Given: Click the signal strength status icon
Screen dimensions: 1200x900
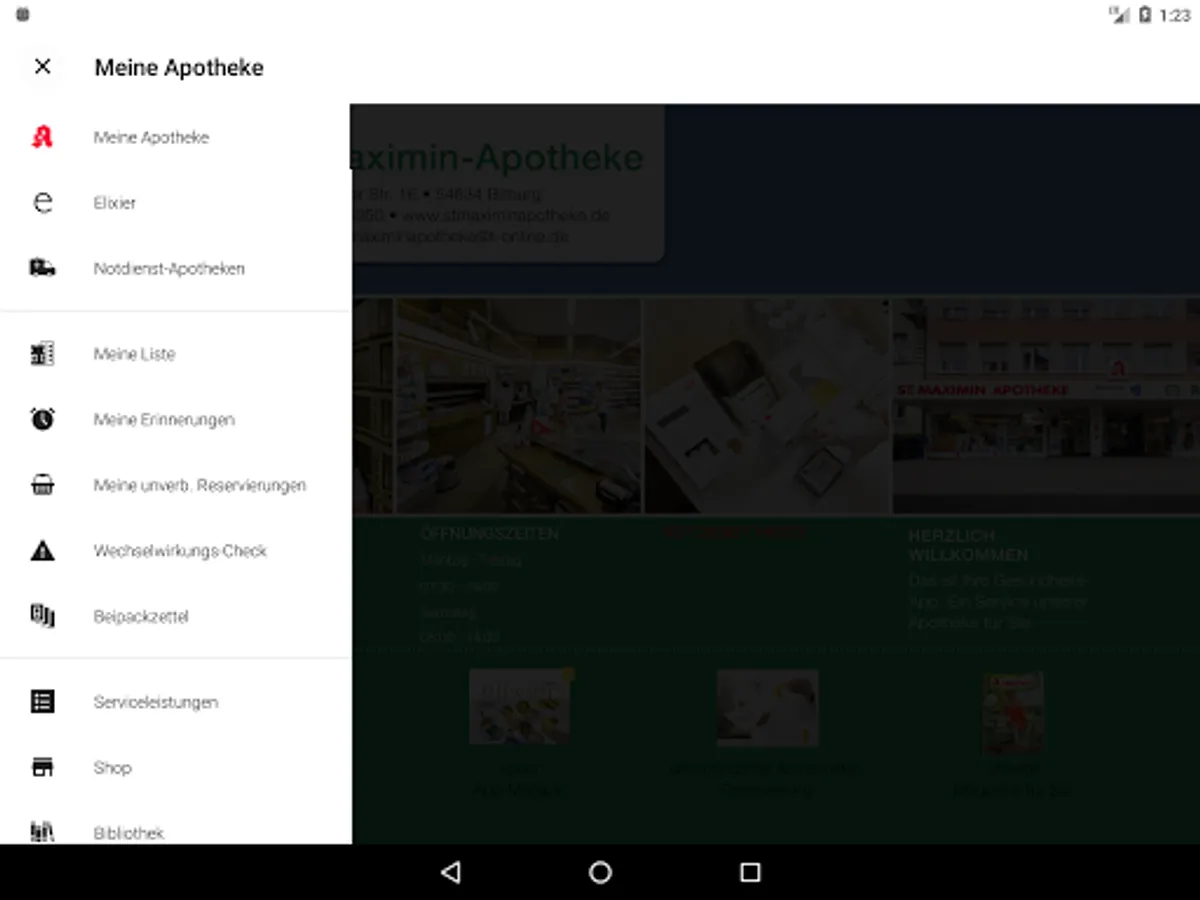Looking at the screenshot, I should [x=1119, y=15].
